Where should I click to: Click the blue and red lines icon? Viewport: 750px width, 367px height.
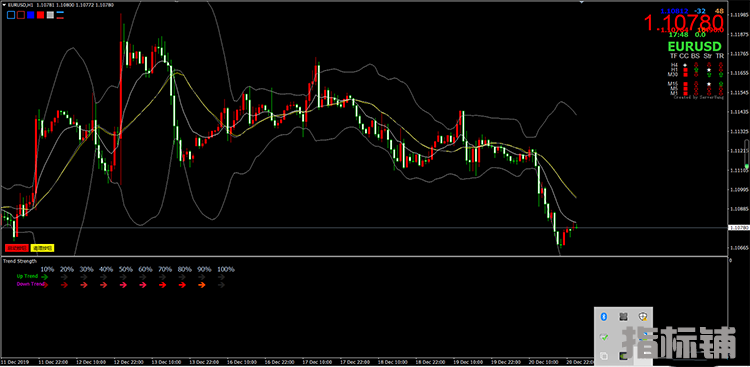(x=60, y=15)
